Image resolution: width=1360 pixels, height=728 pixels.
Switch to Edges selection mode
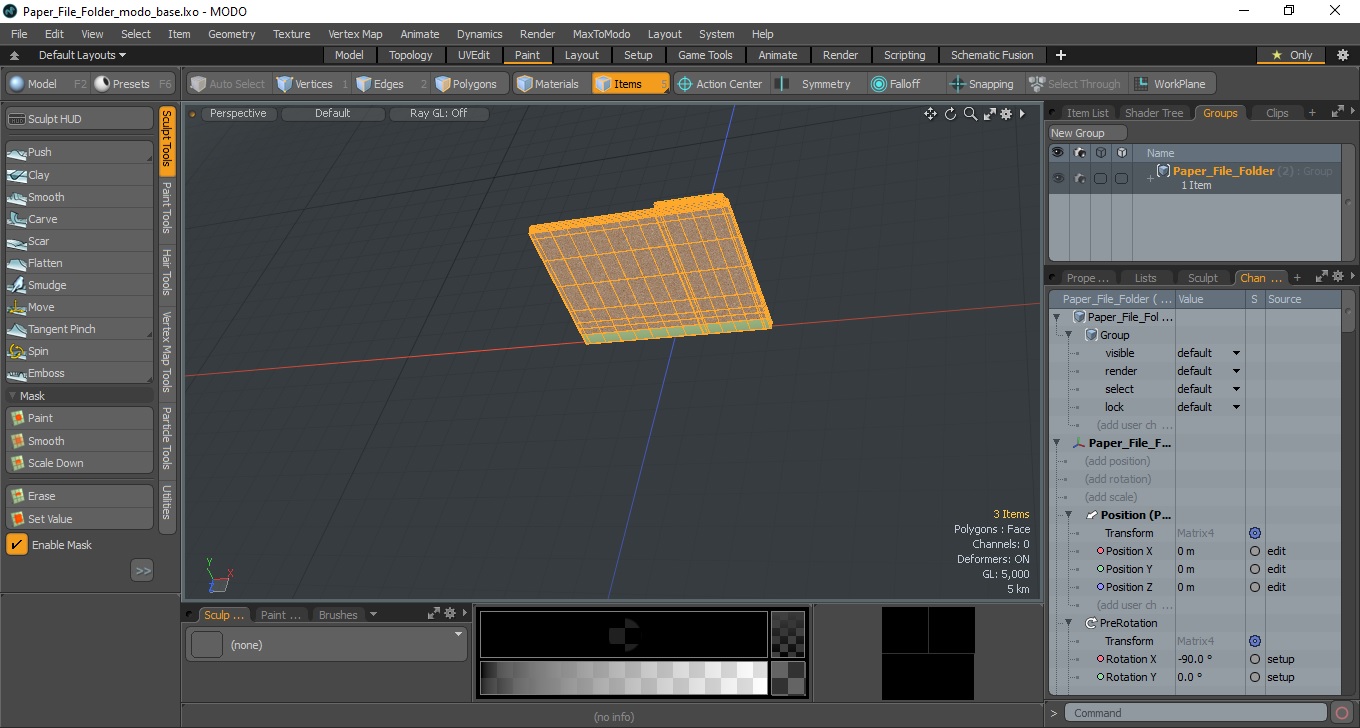(x=390, y=84)
